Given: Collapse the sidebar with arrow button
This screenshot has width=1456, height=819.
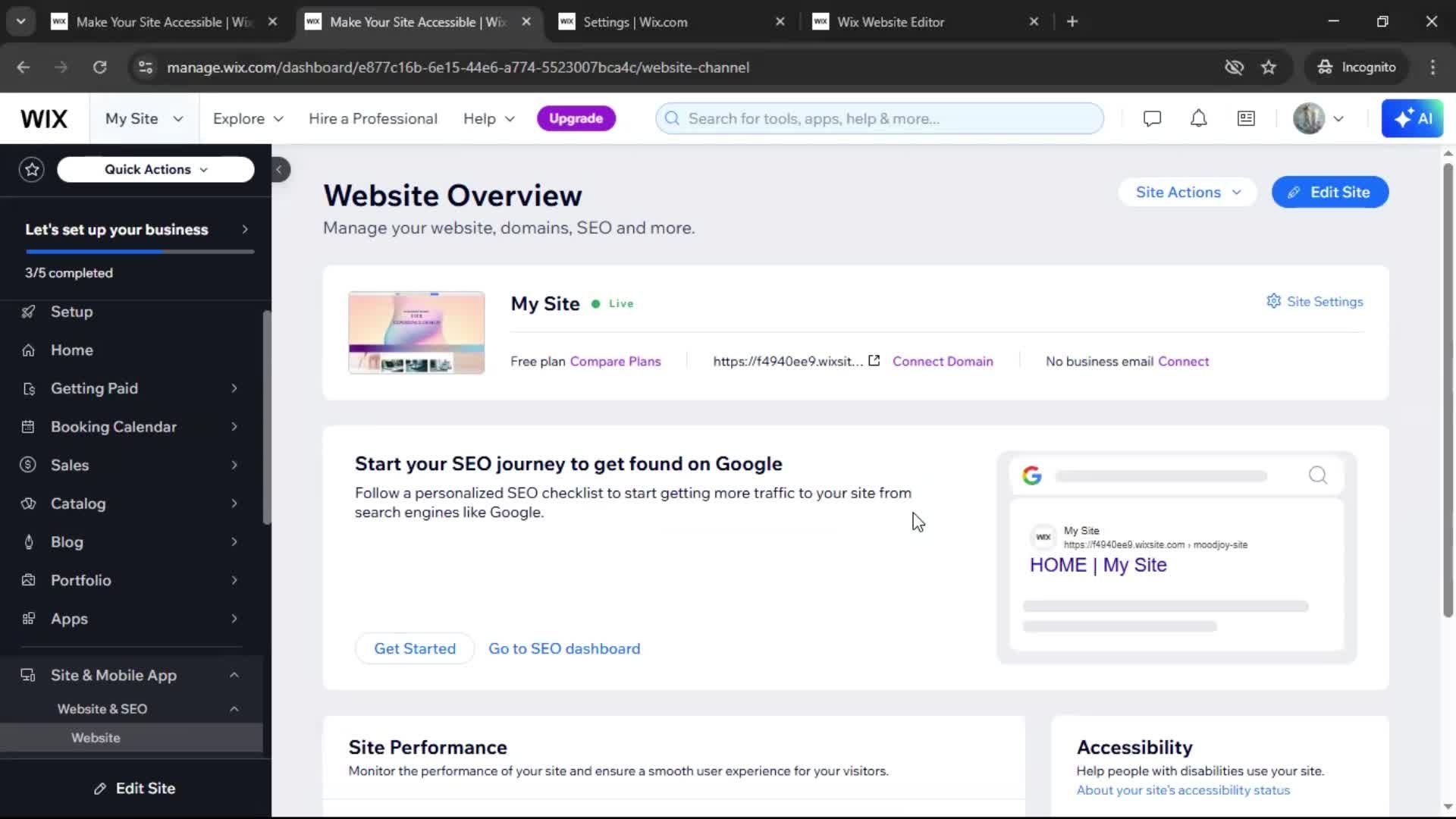Looking at the screenshot, I should (x=279, y=169).
